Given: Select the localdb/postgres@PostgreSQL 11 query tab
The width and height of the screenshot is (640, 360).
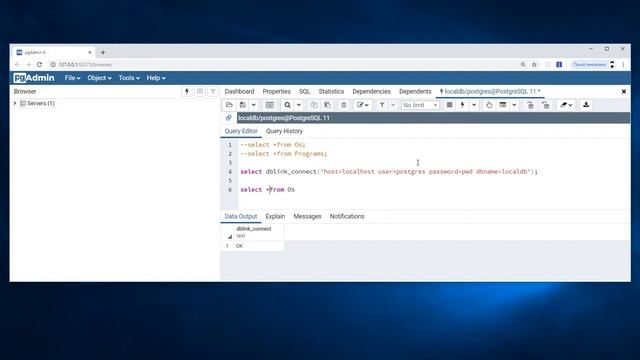Looking at the screenshot, I should [x=490, y=91].
